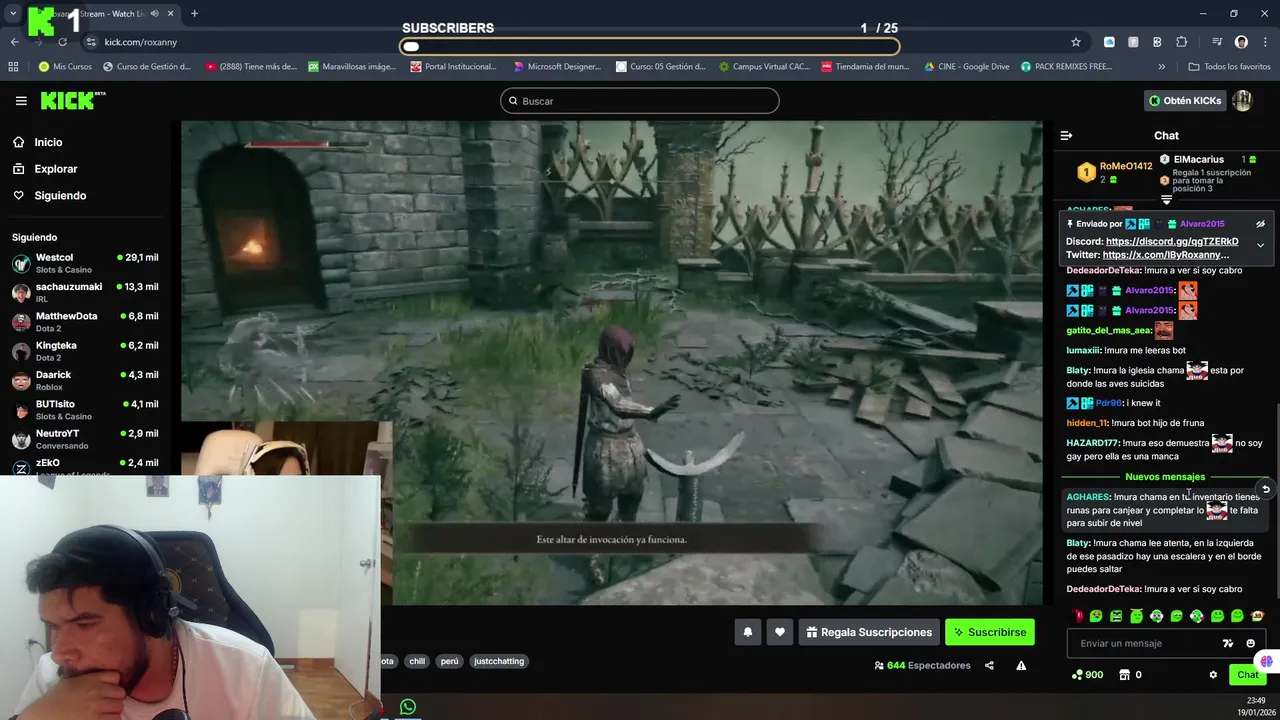1280x720 pixels.
Task: Open the hamburger menu beside KICK logo
Action: coord(21,101)
